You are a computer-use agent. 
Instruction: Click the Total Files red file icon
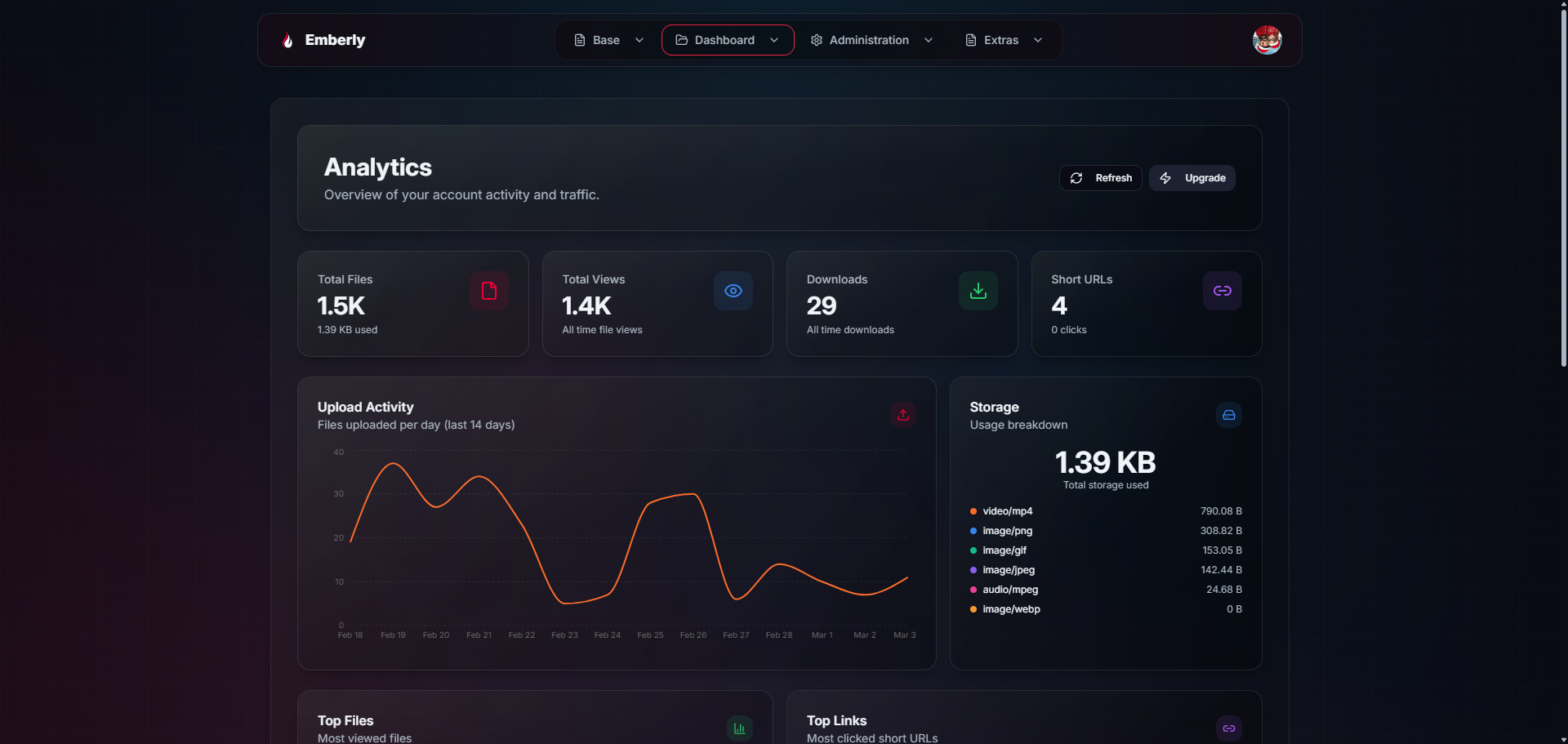coord(489,291)
